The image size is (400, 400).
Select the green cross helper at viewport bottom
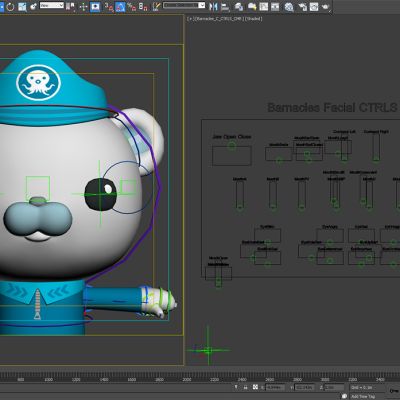point(208,350)
